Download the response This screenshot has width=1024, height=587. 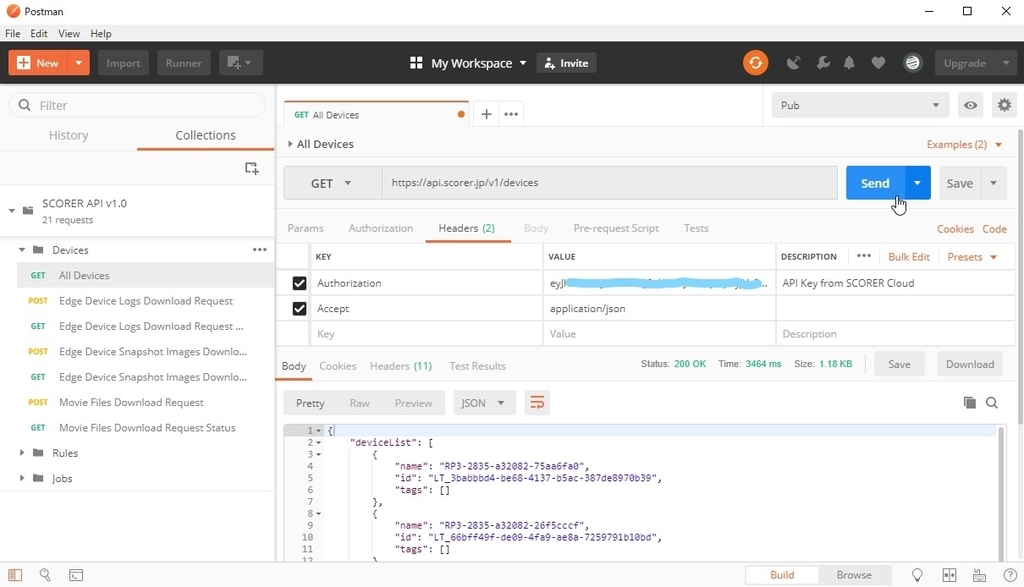point(970,364)
